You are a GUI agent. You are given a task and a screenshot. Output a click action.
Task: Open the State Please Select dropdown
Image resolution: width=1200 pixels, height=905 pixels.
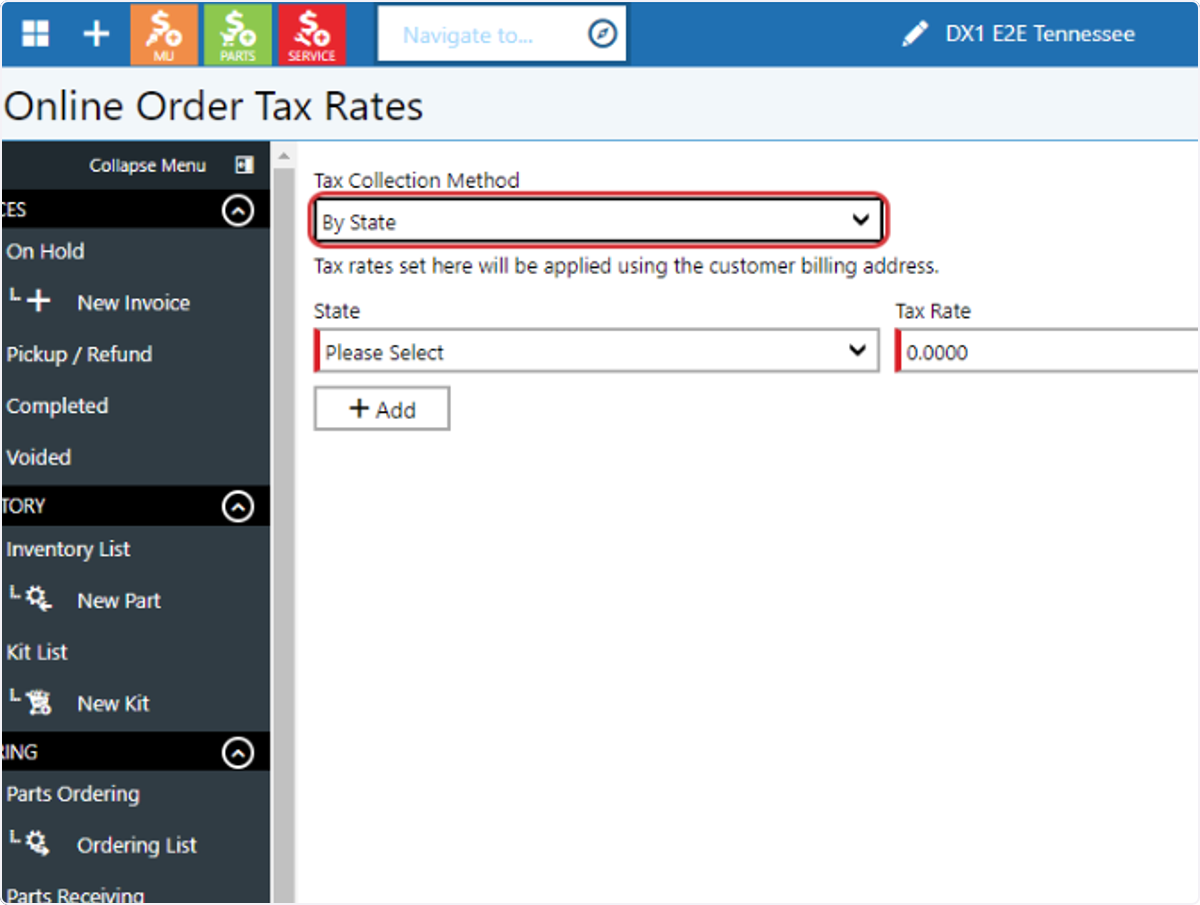click(597, 352)
